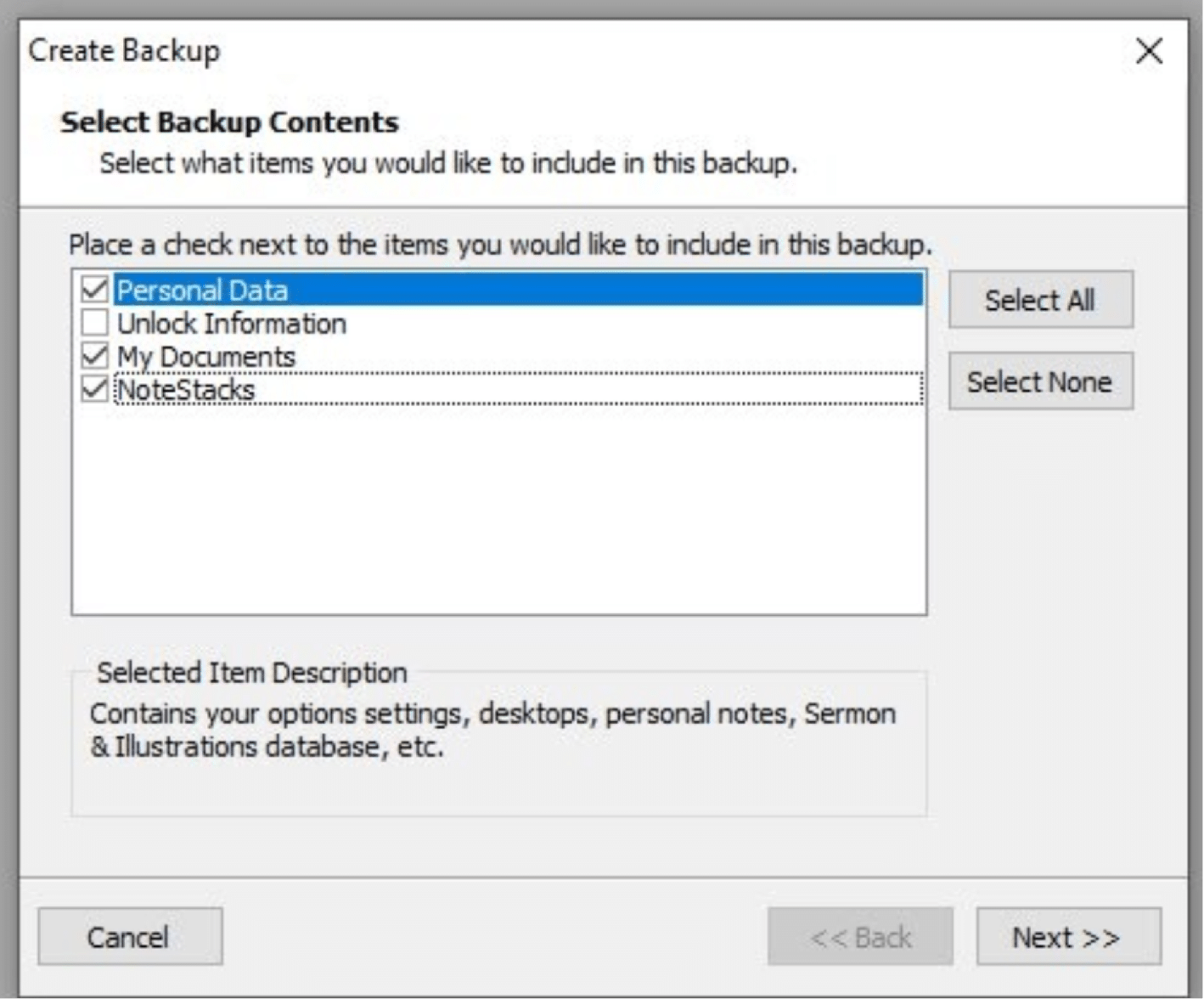Screen dimensions: 1204x999
Task: Click the 'Place a check next to' instruction
Action: [500, 245]
